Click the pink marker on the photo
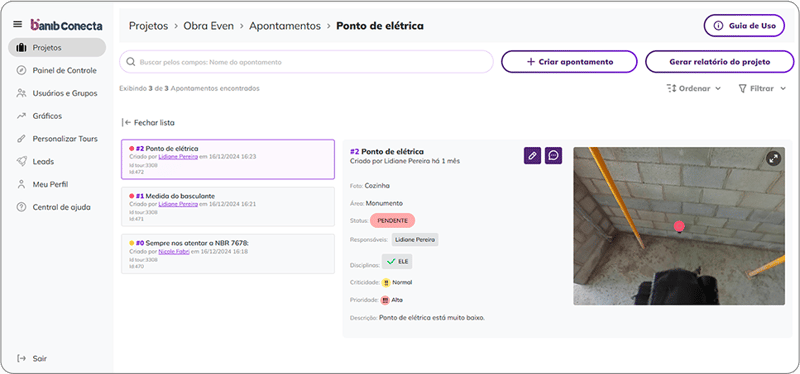This screenshot has height=374, width=800. coord(679,226)
